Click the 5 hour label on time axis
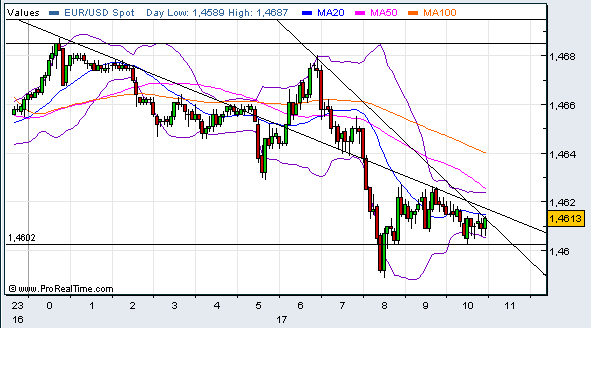Screen dimensions: 591x384 click(258, 306)
